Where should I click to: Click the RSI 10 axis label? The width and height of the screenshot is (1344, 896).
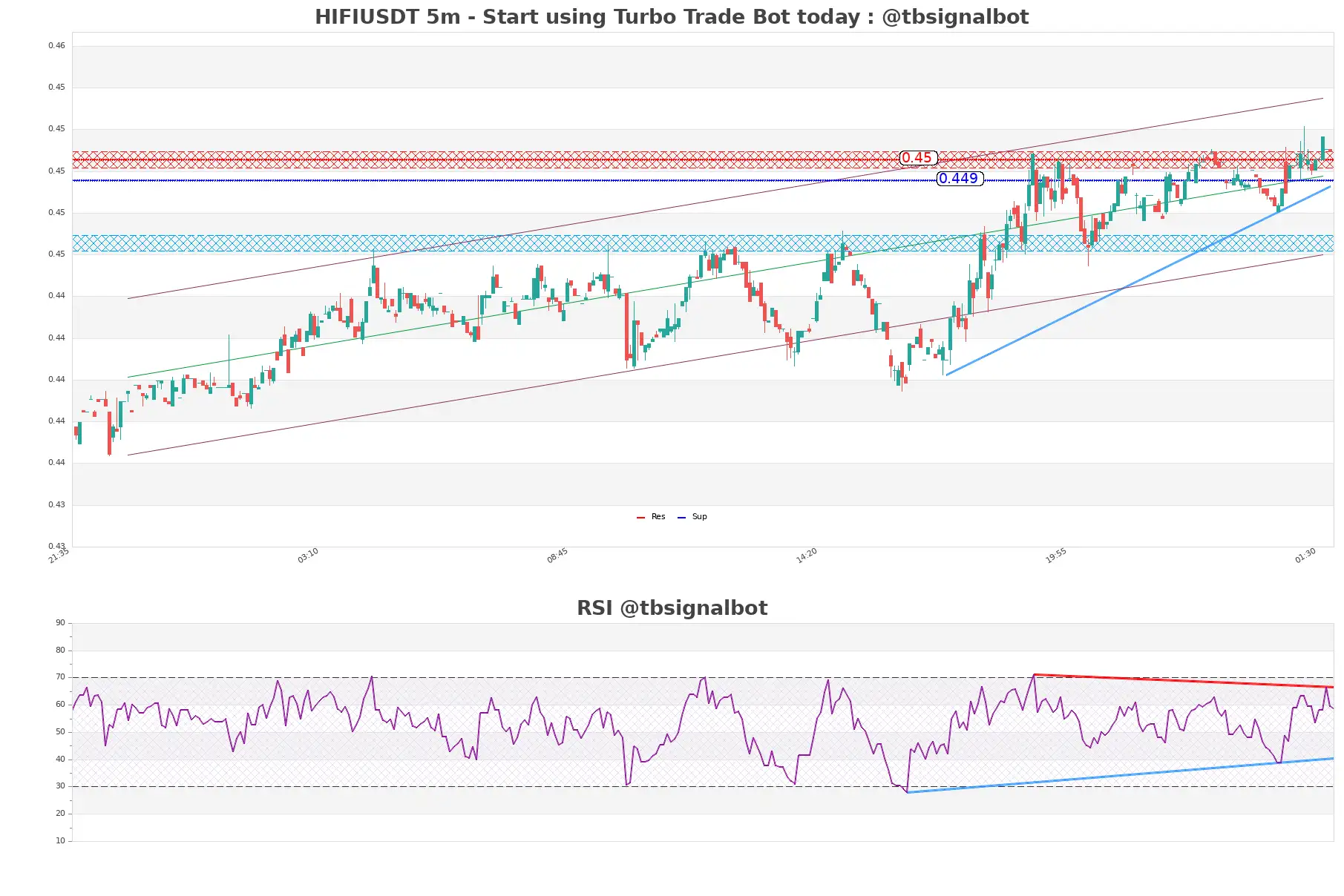point(60,840)
